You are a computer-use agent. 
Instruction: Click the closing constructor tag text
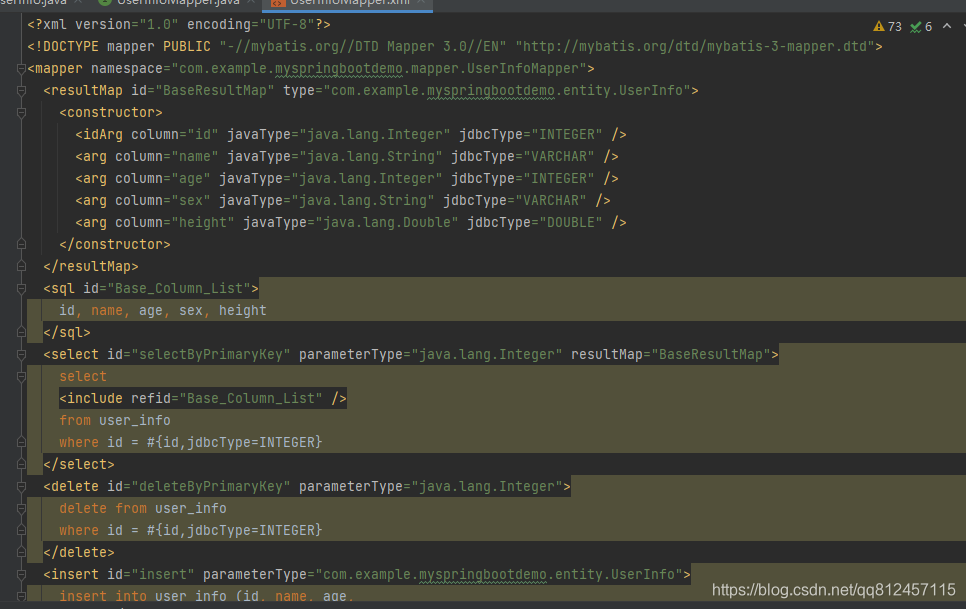point(115,245)
